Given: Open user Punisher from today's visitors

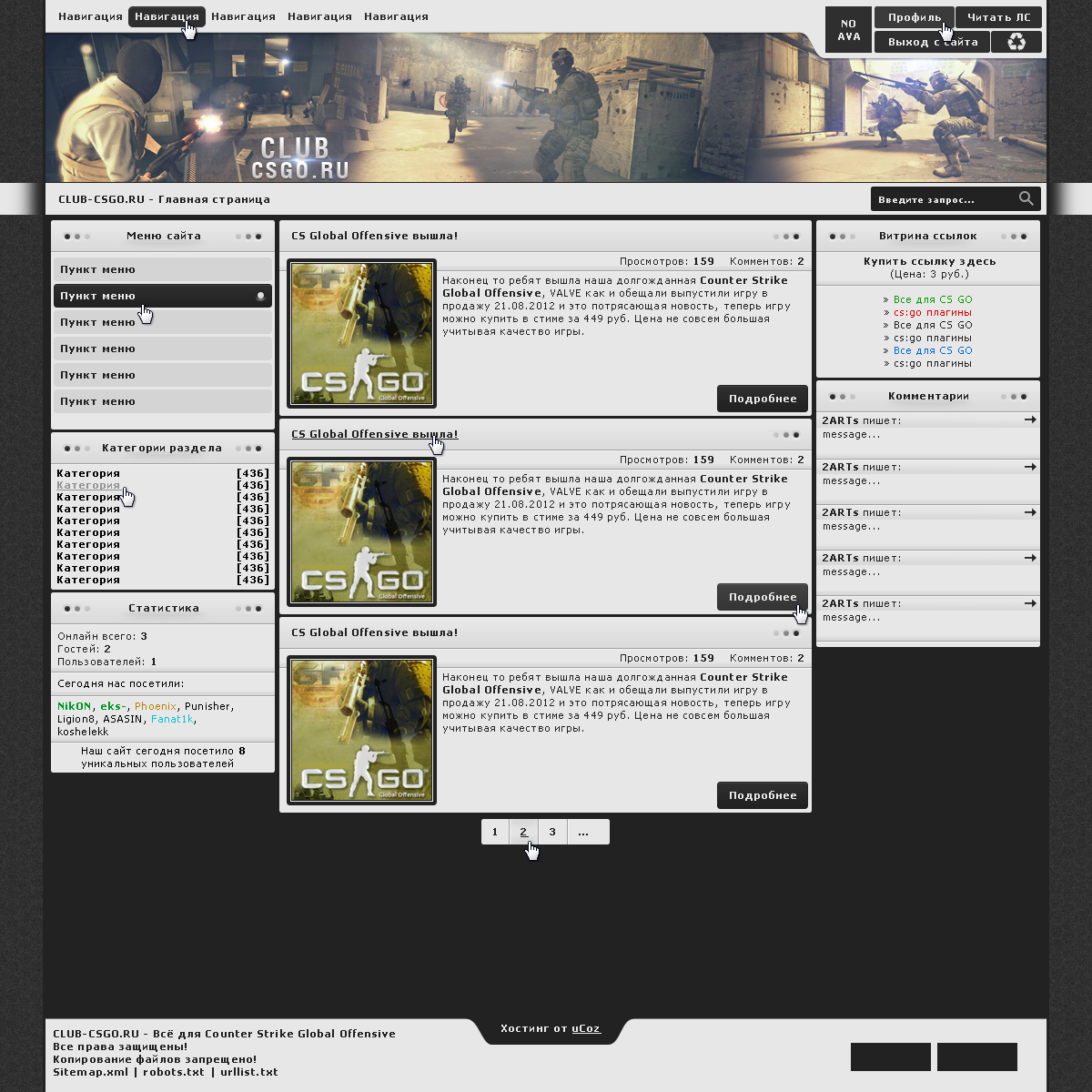Looking at the screenshot, I should [x=208, y=706].
